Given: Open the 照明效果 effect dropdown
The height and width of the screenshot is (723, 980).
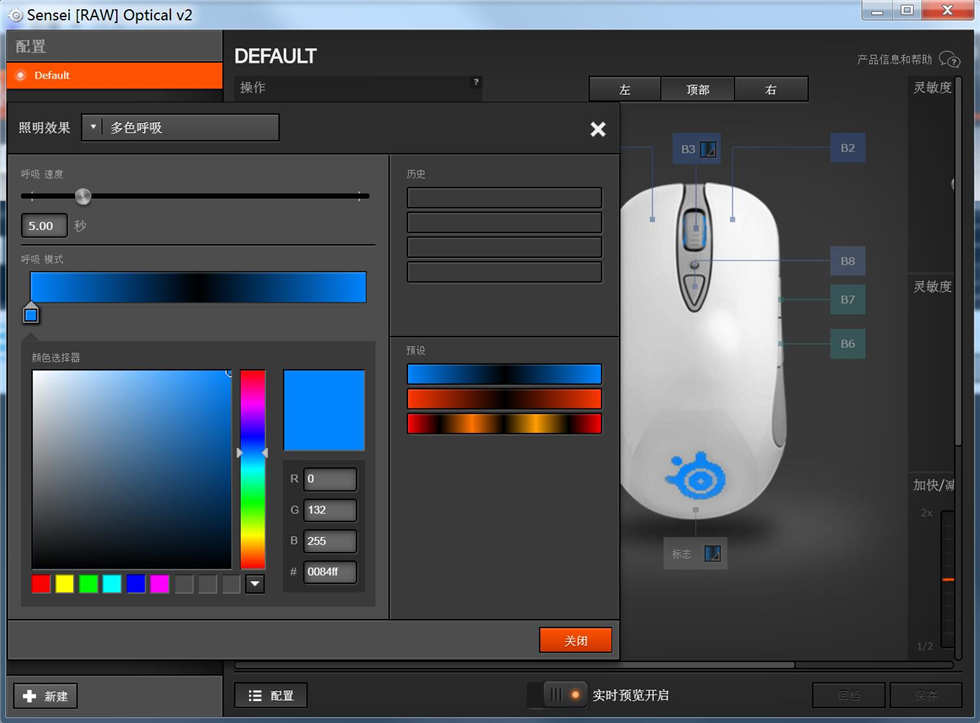Looking at the screenshot, I should pos(180,127).
